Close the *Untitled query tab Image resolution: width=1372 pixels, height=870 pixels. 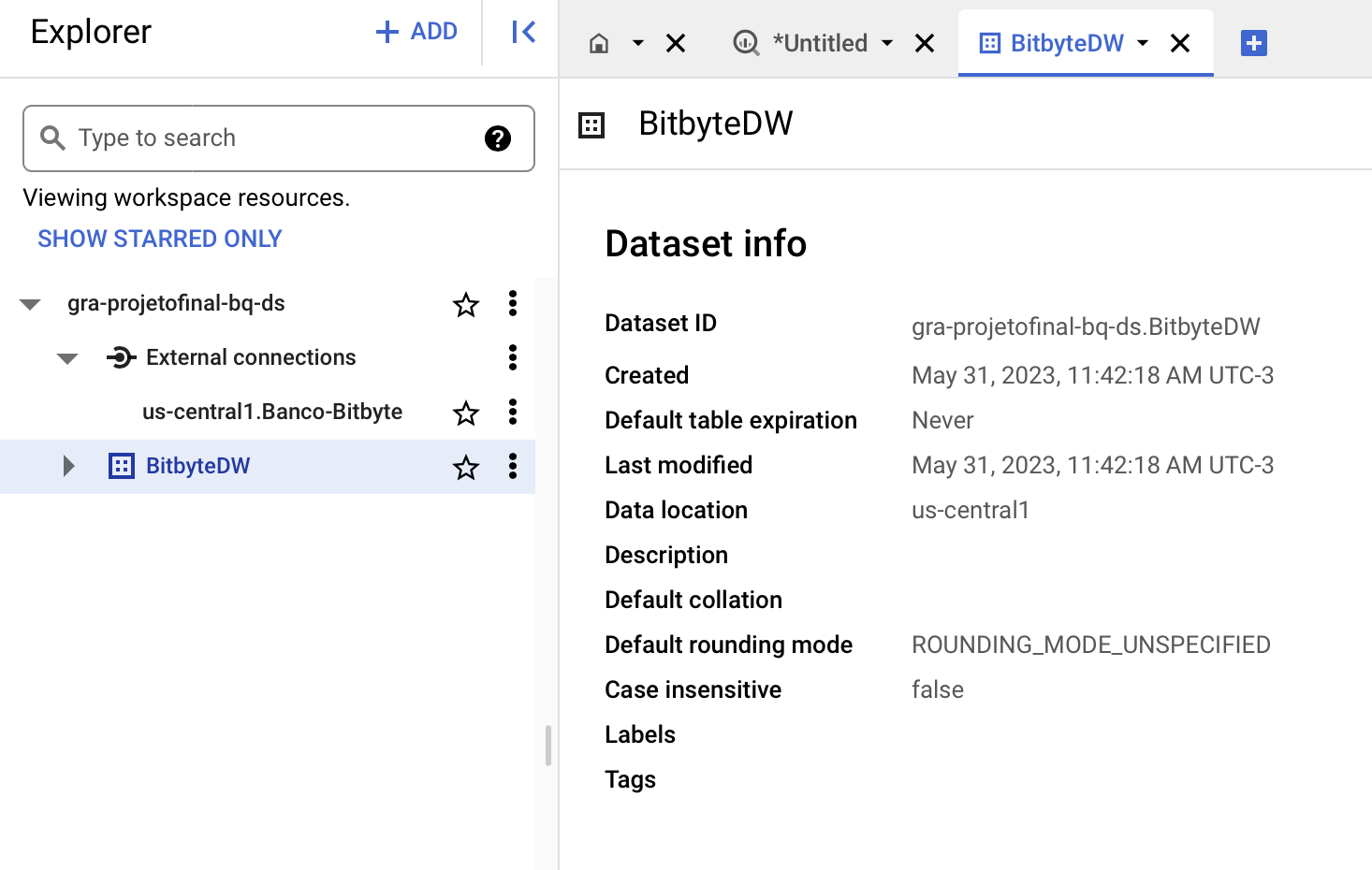click(925, 43)
